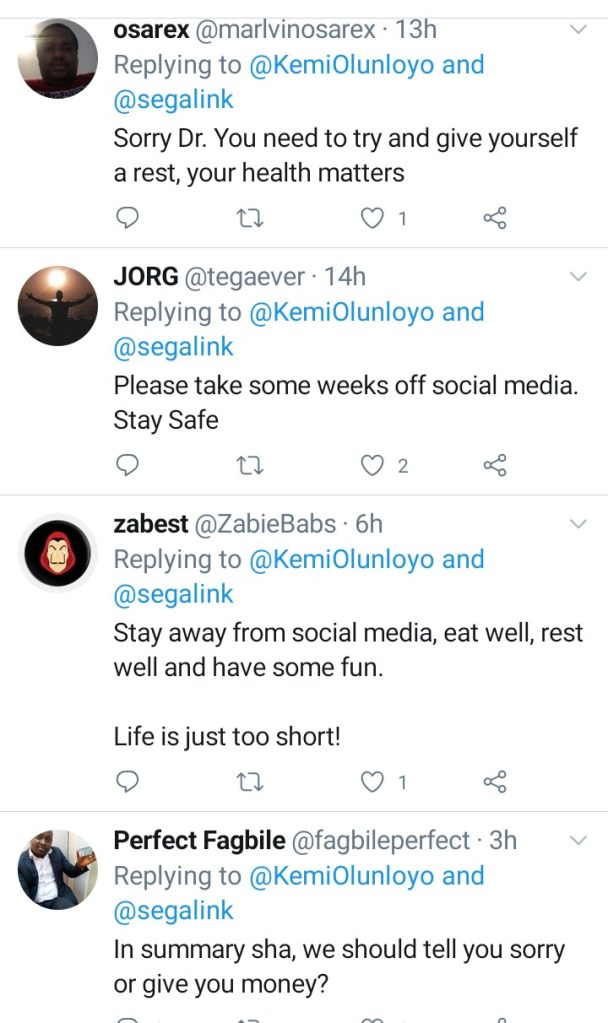Share osarex's tweet

click(x=495, y=217)
